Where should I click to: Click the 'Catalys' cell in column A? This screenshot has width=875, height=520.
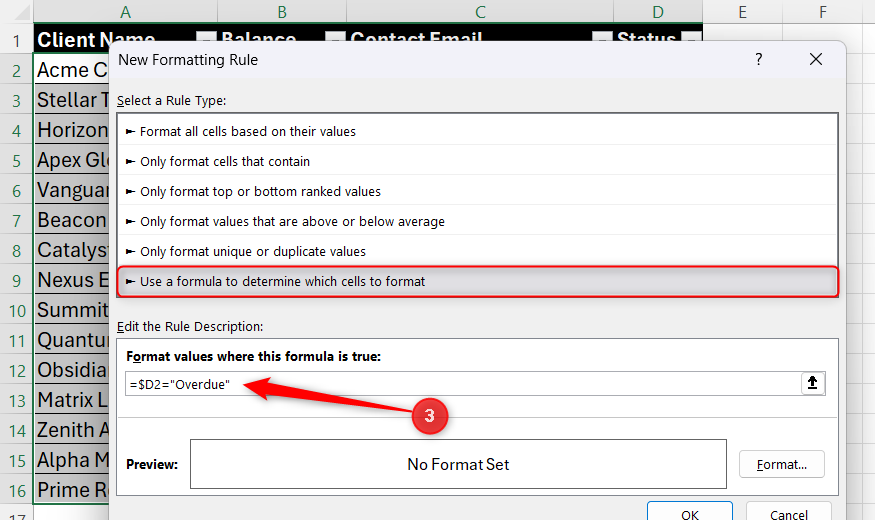click(71, 251)
